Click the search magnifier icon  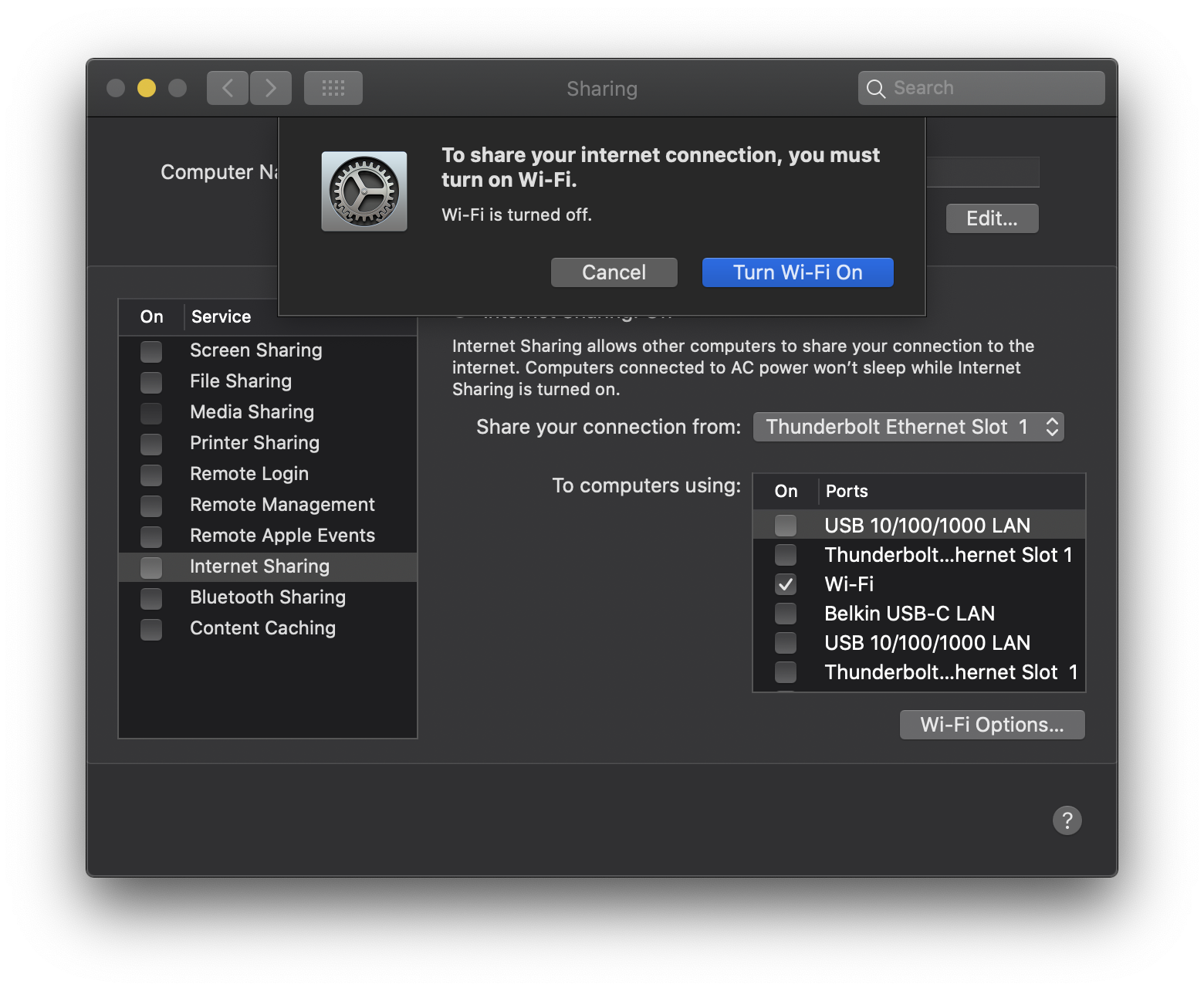pyautogui.click(x=875, y=89)
